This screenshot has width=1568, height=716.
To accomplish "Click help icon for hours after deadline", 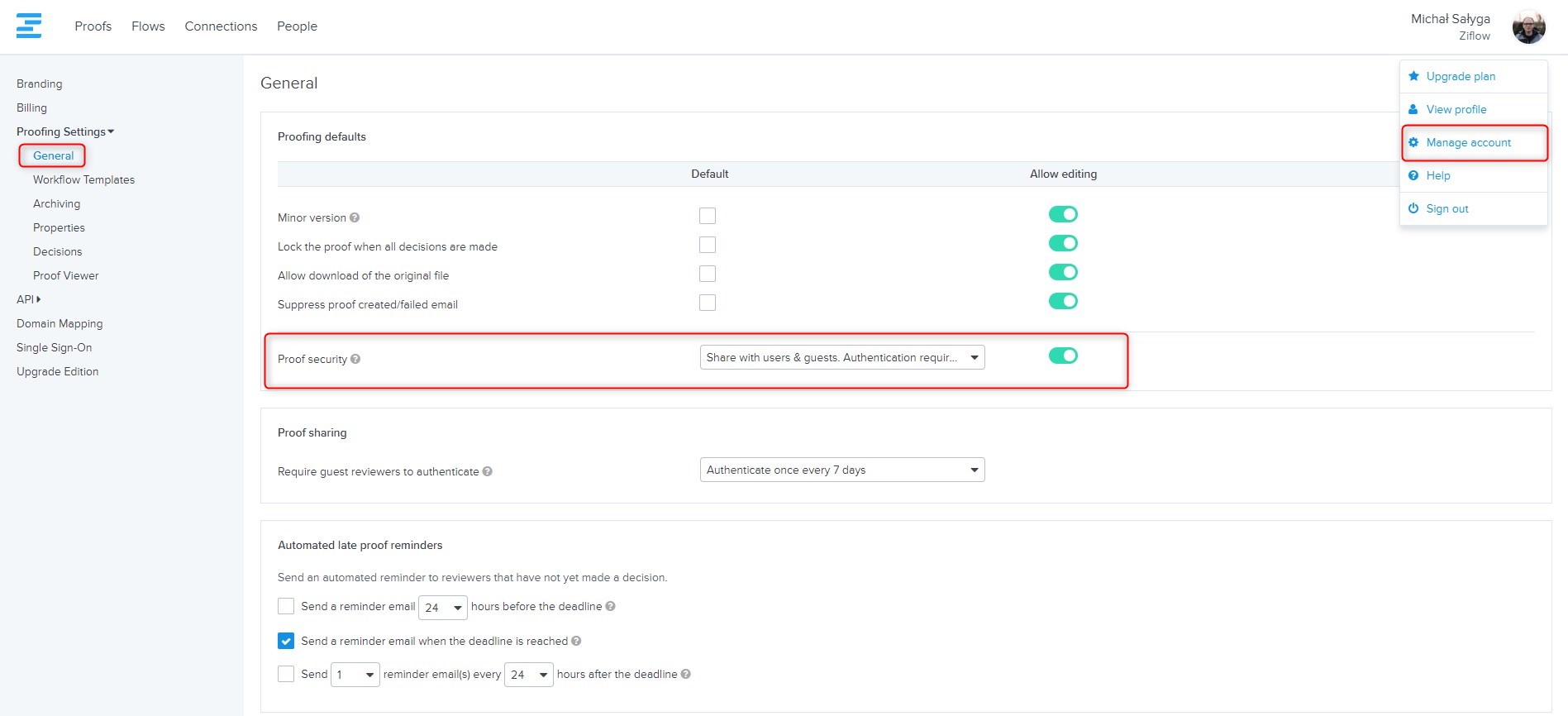I will [686, 674].
